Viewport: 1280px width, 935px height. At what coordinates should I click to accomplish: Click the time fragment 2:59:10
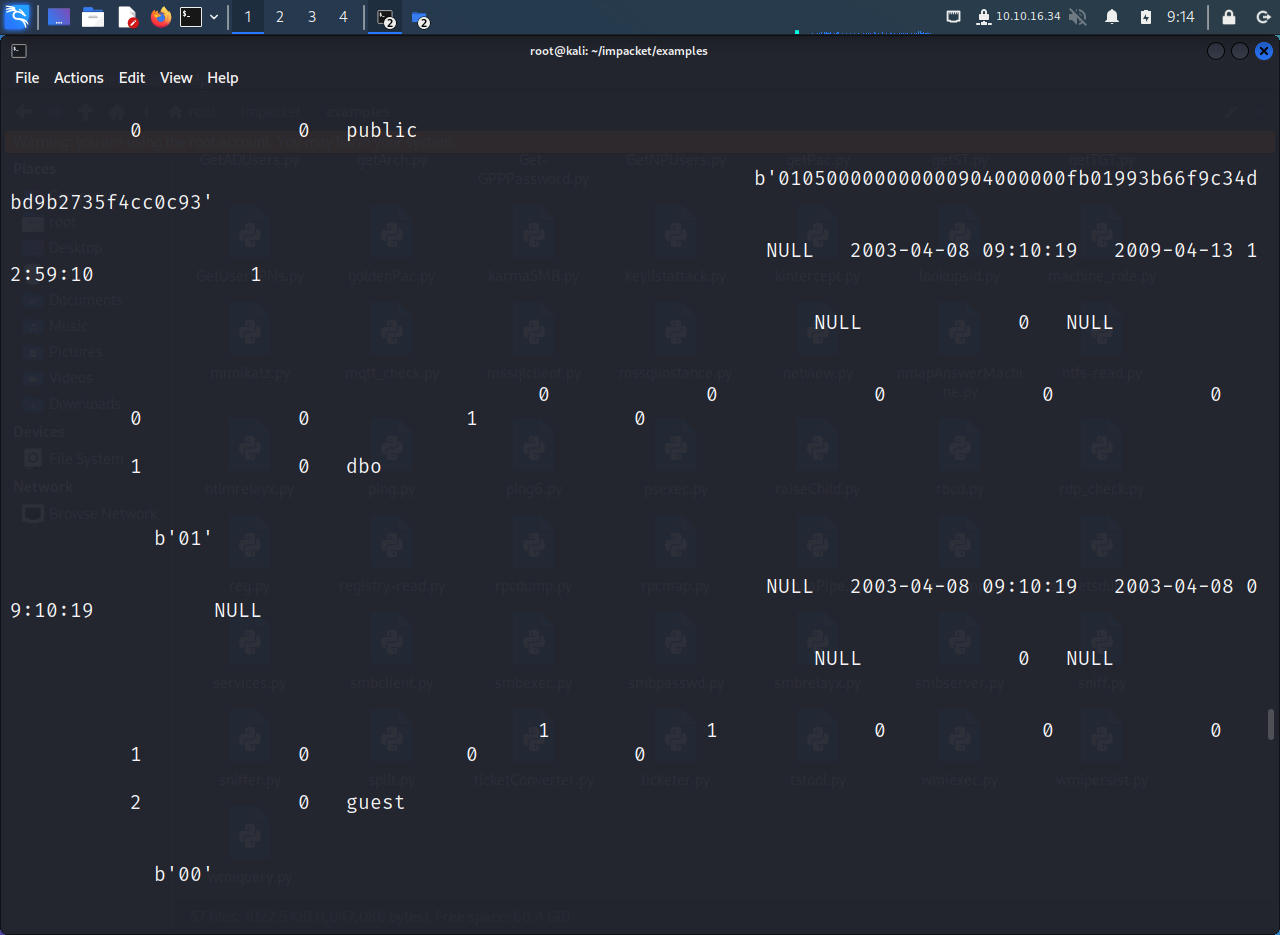[52, 275]
